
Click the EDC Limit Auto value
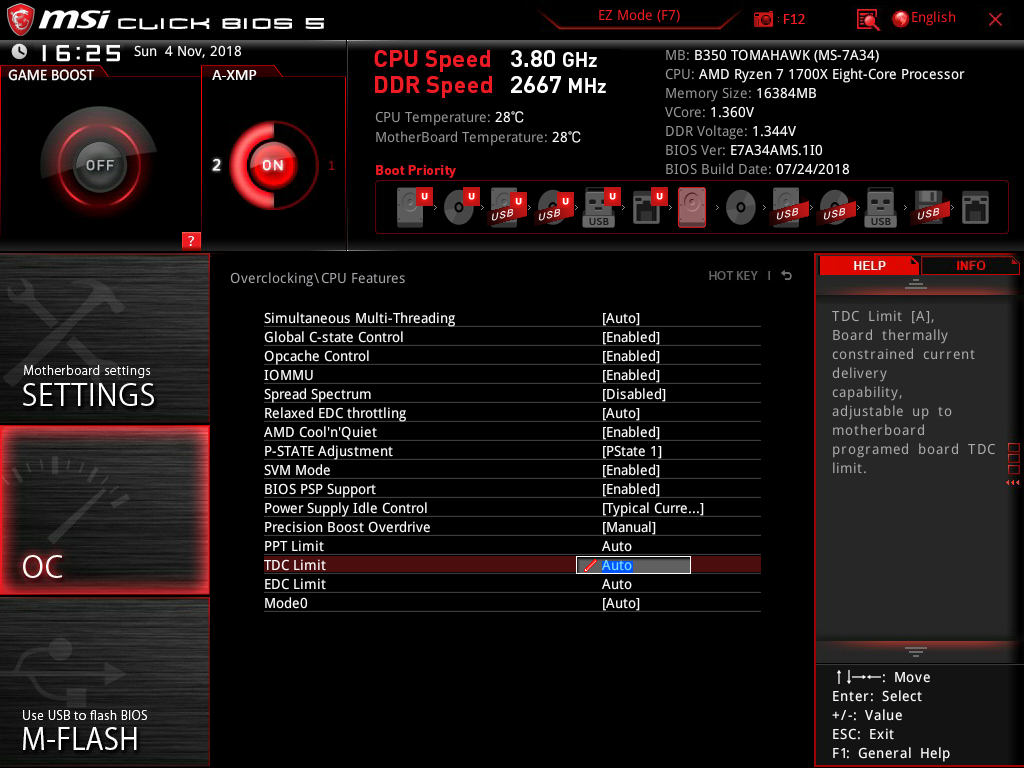(x=616, y=584)
